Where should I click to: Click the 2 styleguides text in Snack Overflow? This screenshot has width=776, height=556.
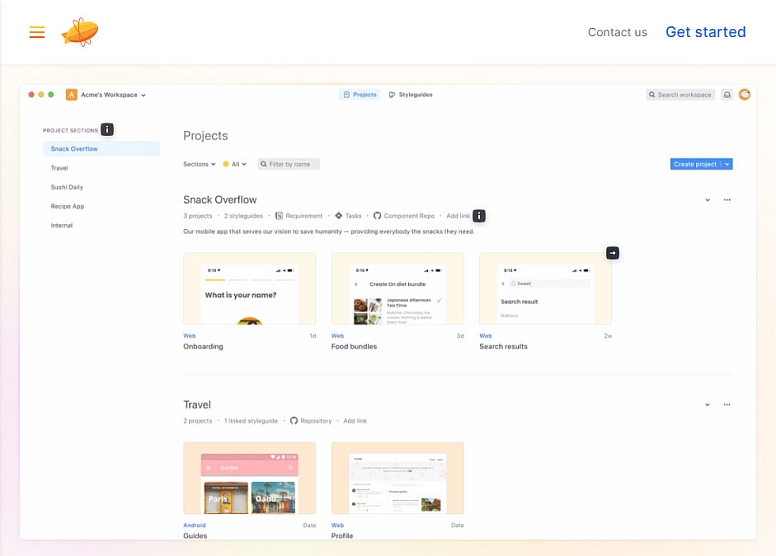click(x=243, y=216)
